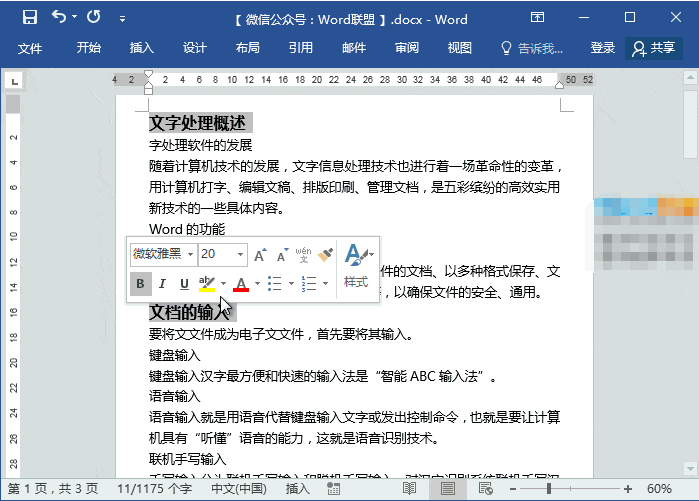The height and width of the screenshot is (501, 699).
Task: Click word count 11/1175 个字
Action: [154, 489]
